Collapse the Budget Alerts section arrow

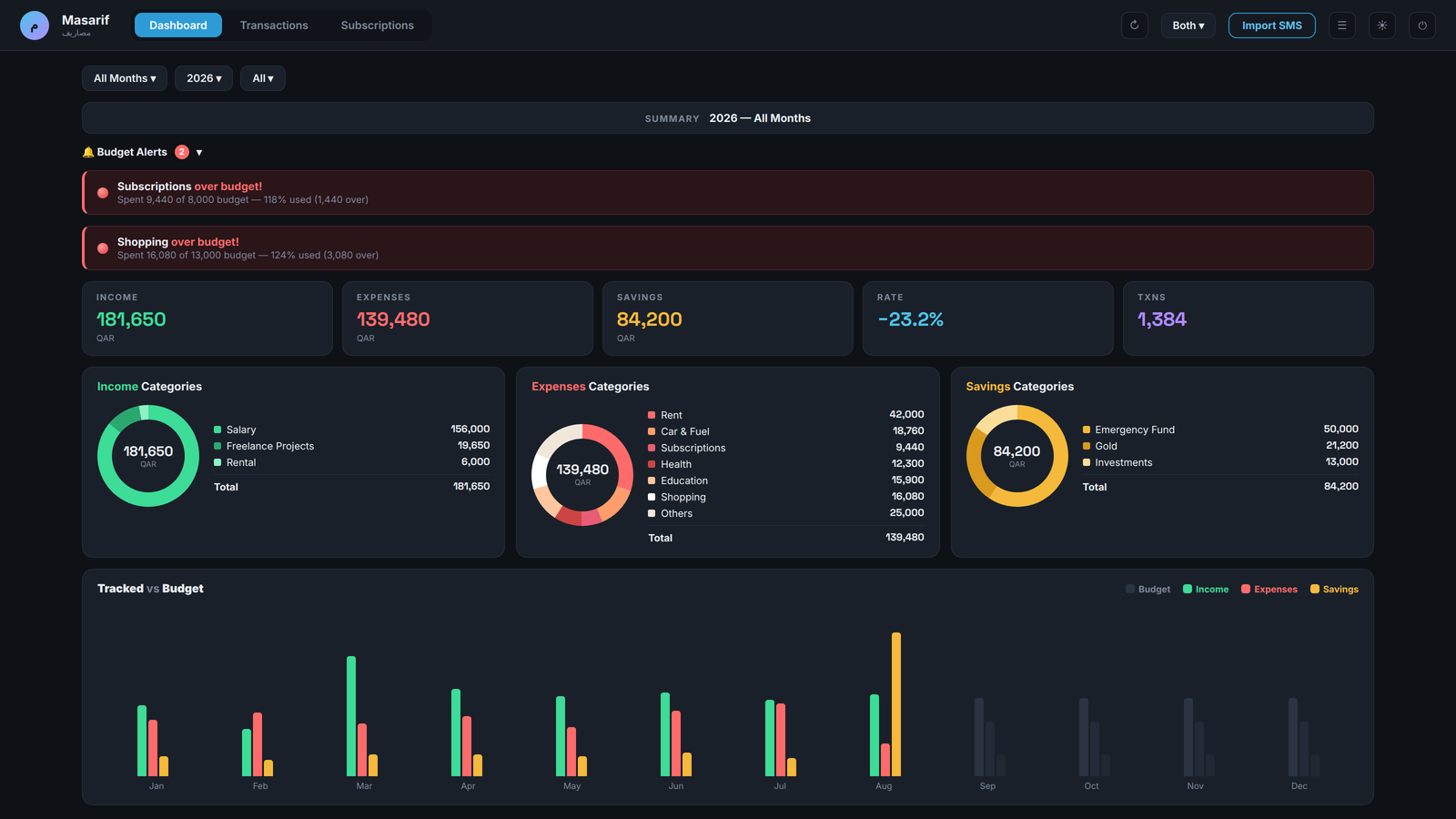[x=199, y=153]
